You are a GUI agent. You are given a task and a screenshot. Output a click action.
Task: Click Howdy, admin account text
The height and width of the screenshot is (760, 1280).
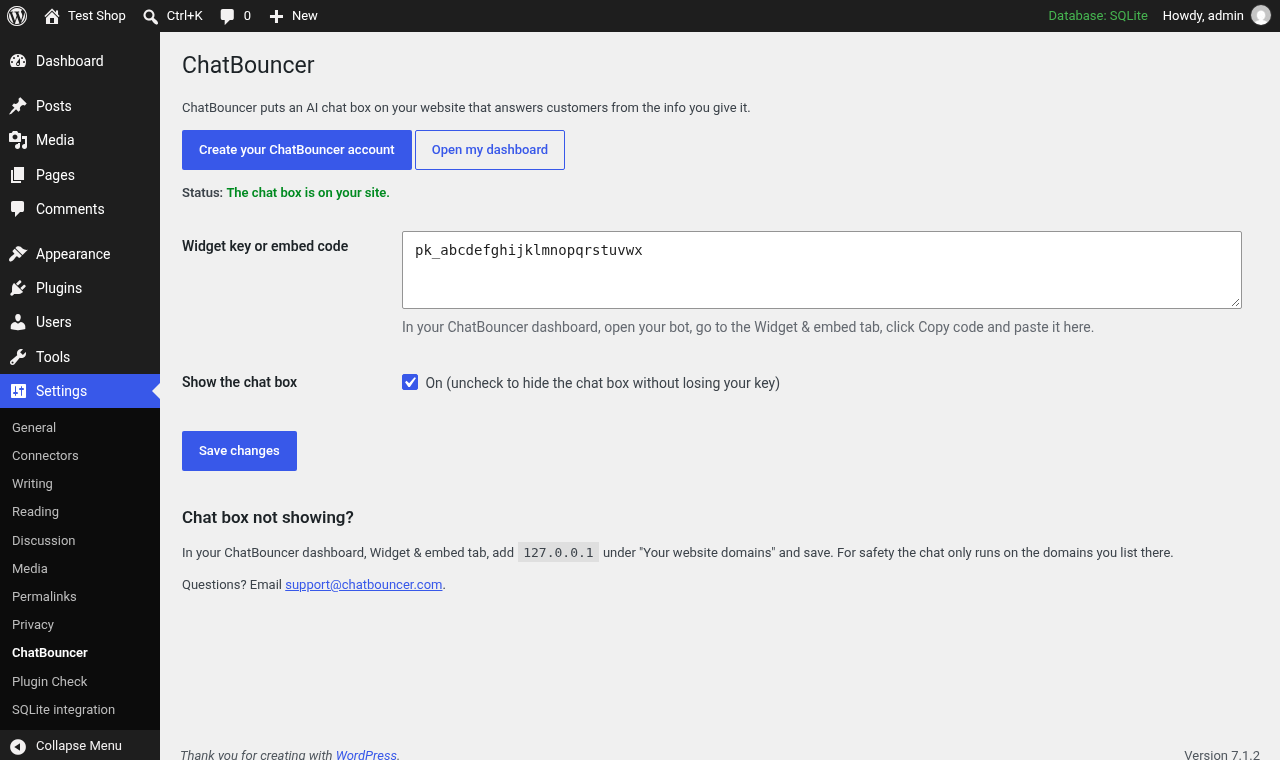(1203, 16)
